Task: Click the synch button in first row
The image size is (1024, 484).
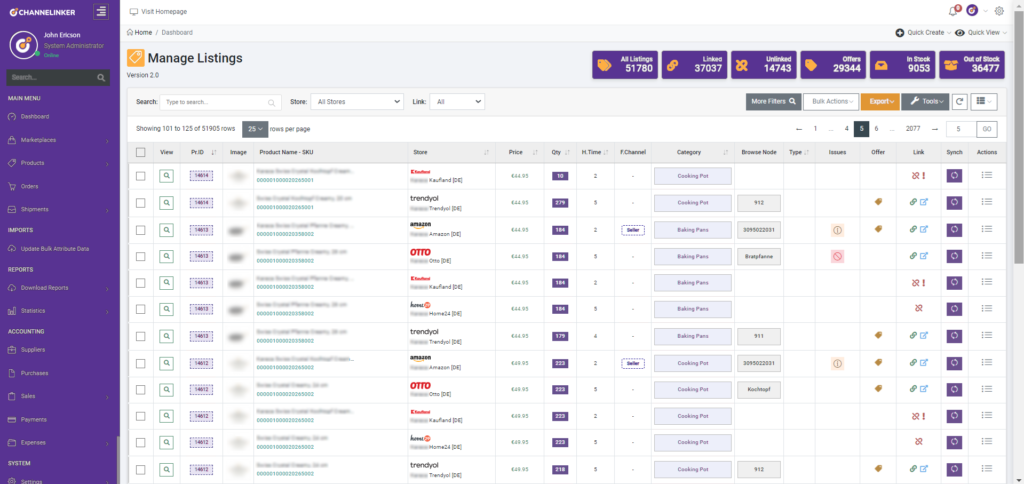Action: [954, 175]
